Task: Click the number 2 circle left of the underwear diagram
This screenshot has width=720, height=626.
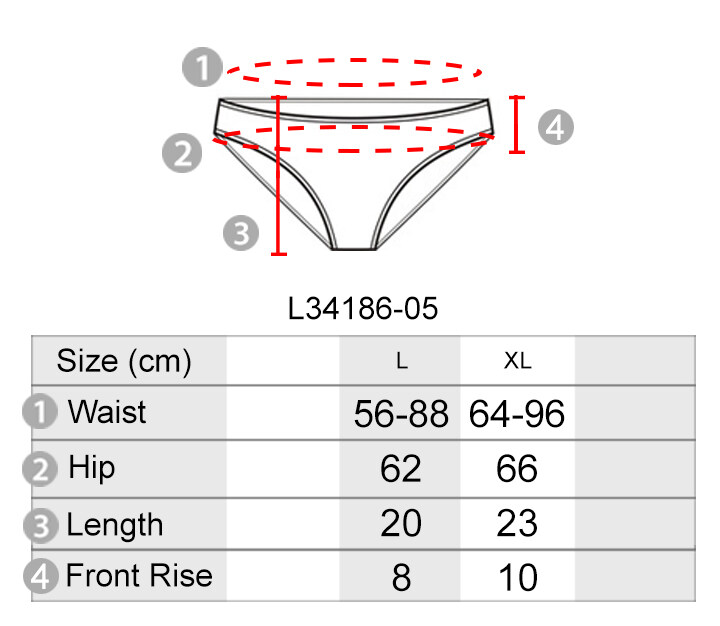Action: coord(182,154)
